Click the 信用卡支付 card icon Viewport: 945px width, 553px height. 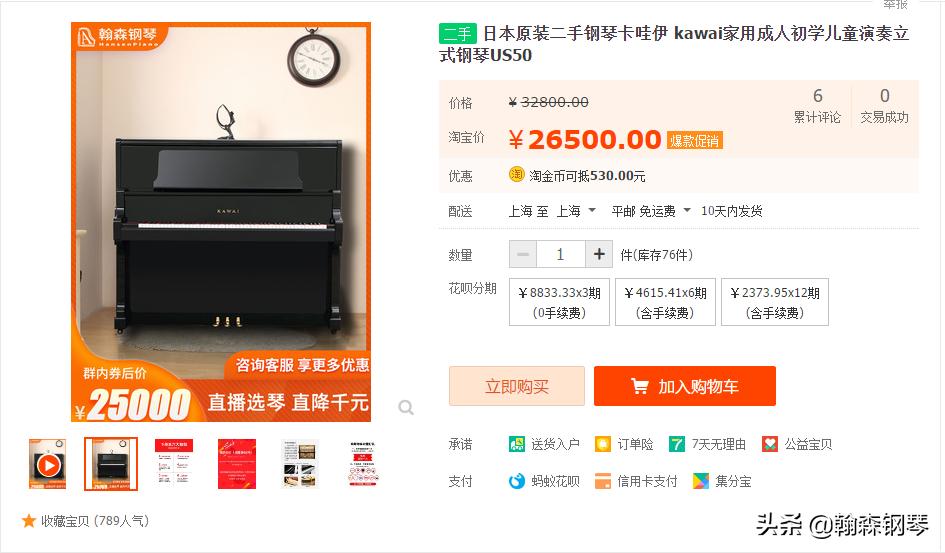click(x=603, y=481)
